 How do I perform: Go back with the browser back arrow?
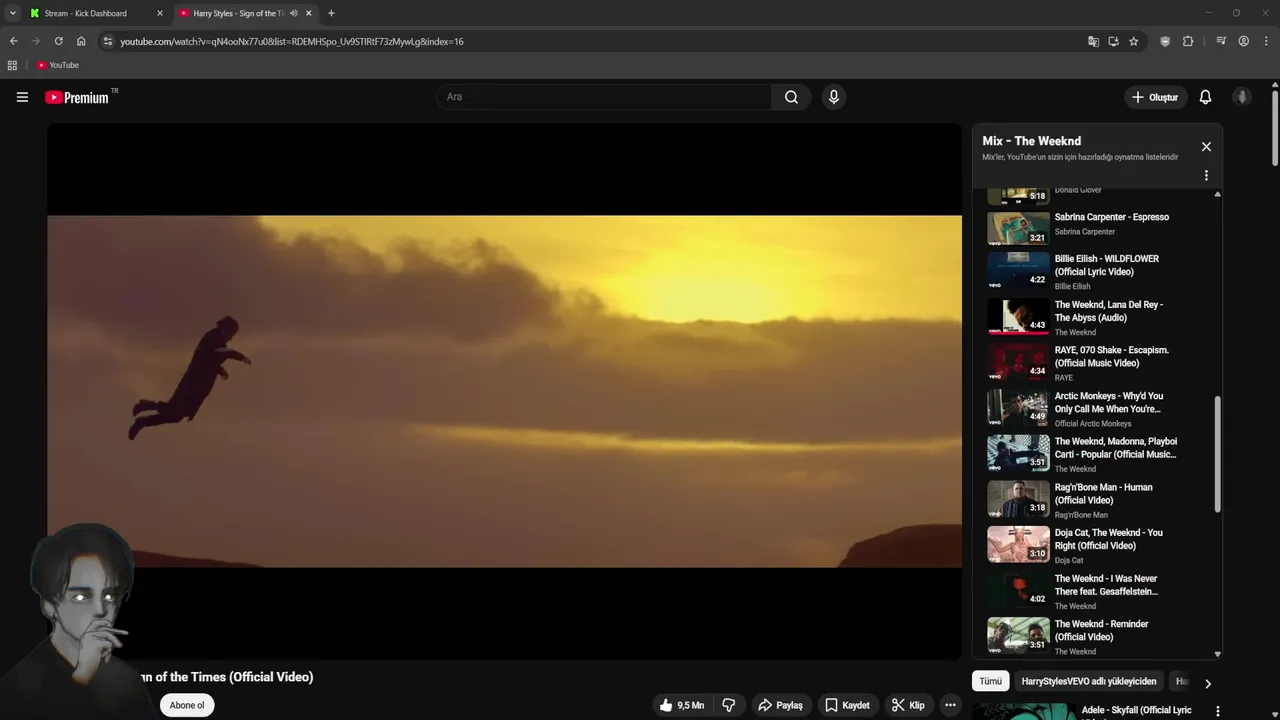tap(13, 41)
